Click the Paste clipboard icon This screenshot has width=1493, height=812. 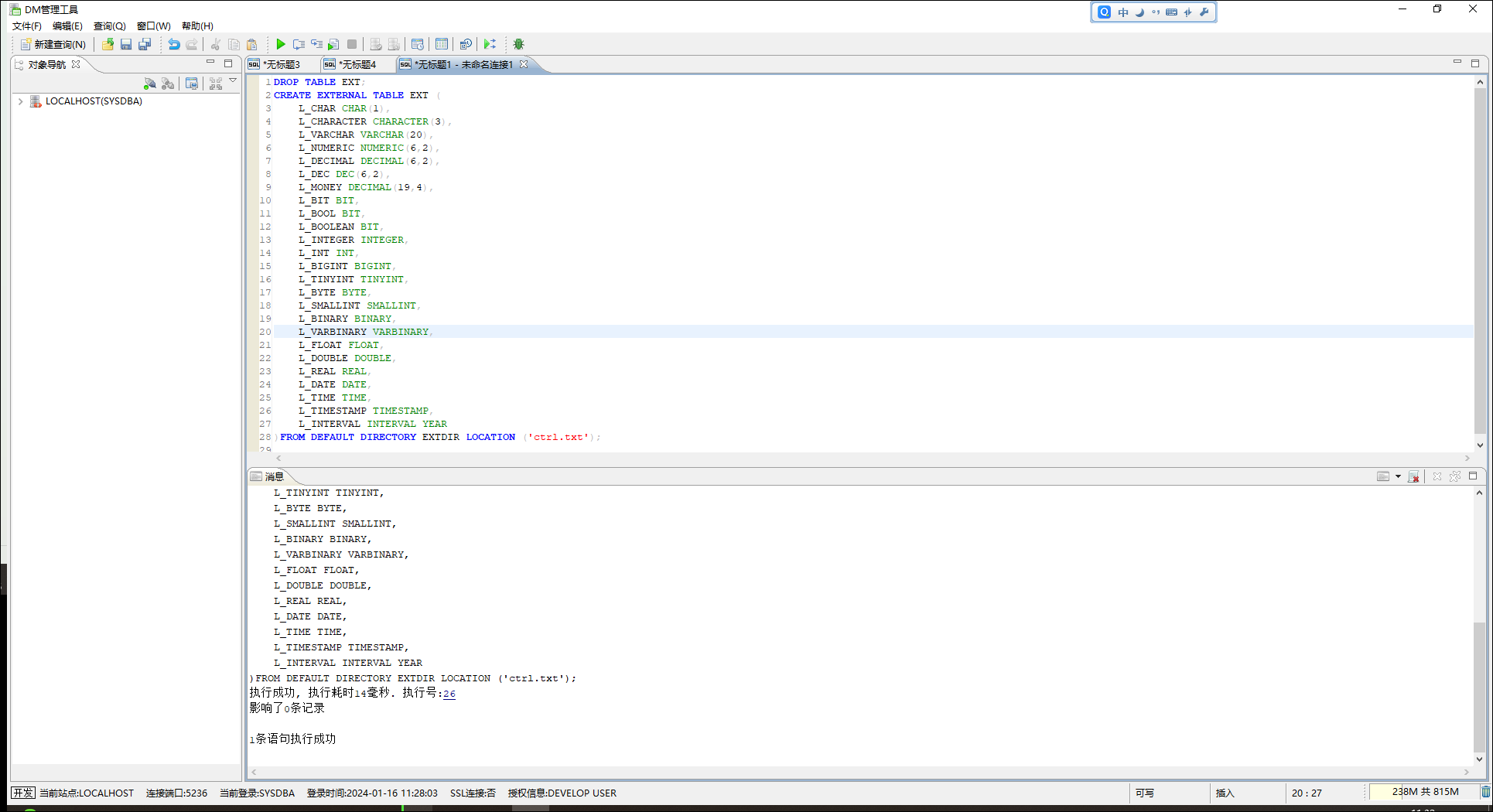[251, 44]
